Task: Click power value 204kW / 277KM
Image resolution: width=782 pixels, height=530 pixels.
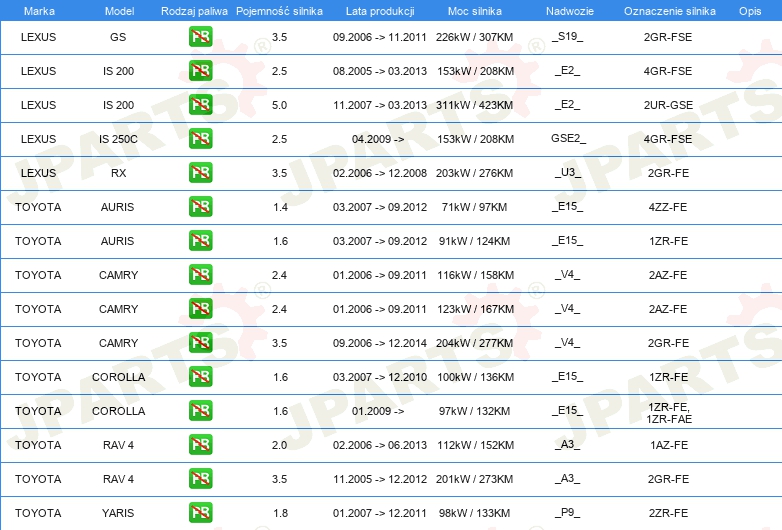Action: click(474, 343)
